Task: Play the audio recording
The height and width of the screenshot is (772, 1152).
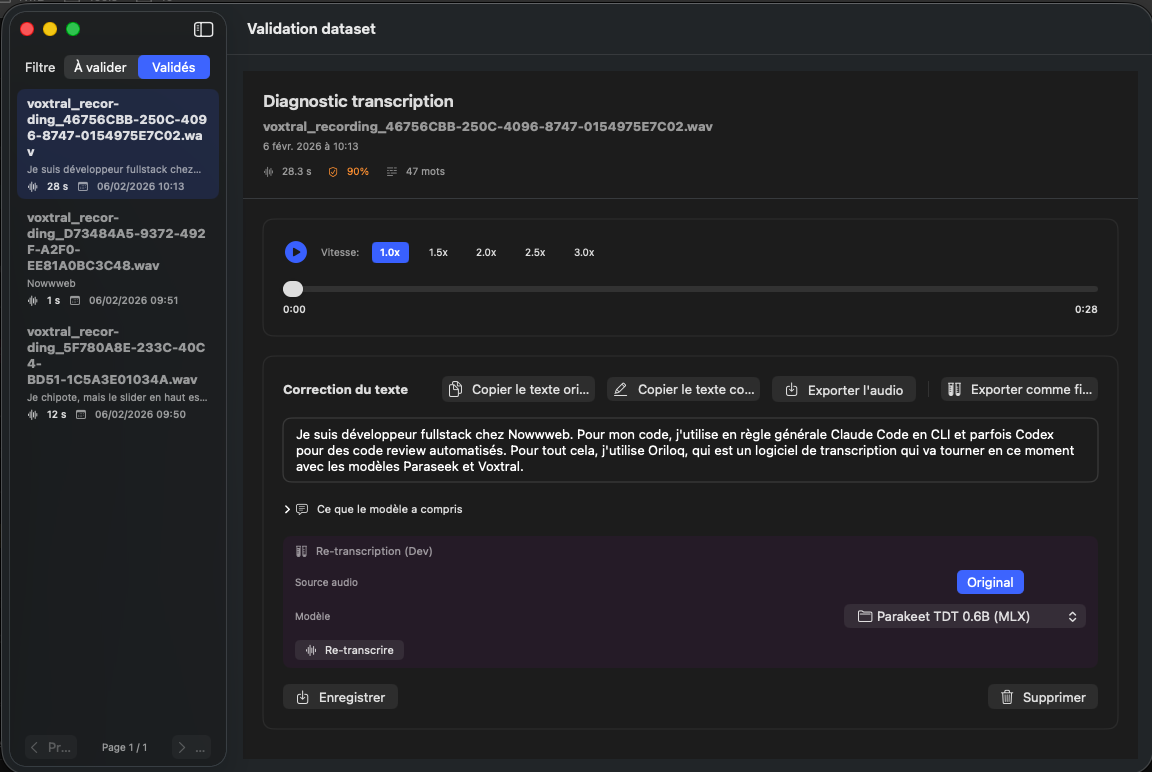Action: coord(295,252)
